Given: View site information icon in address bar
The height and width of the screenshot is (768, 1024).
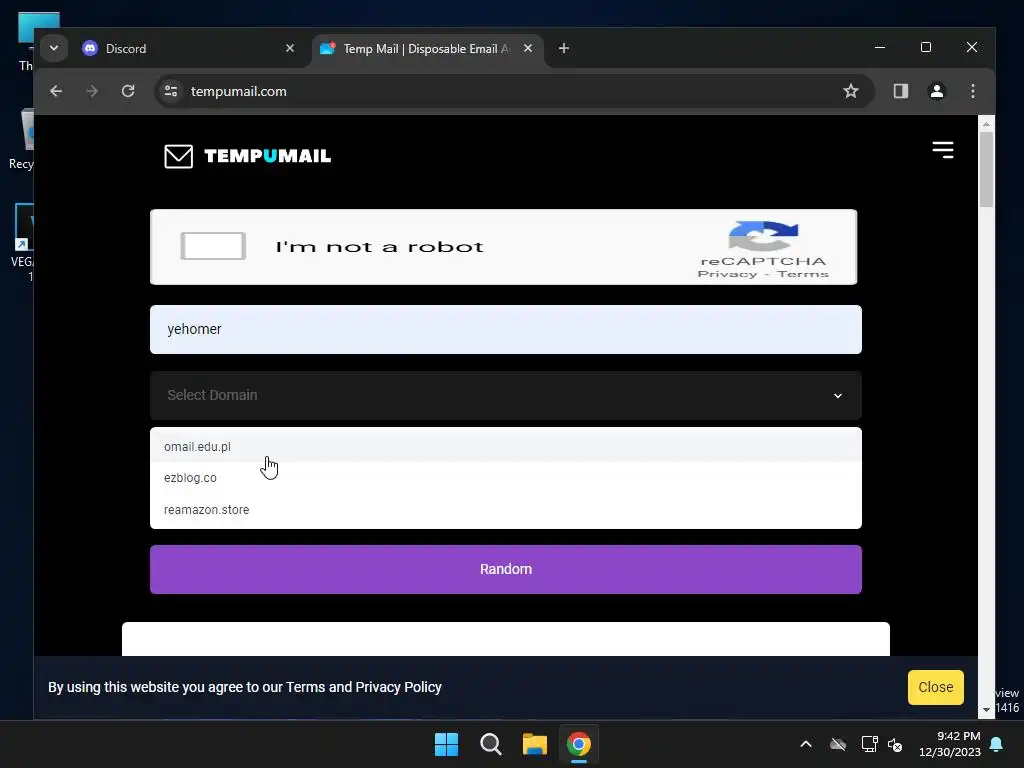Looking at the screenshot, I should 170,91.
